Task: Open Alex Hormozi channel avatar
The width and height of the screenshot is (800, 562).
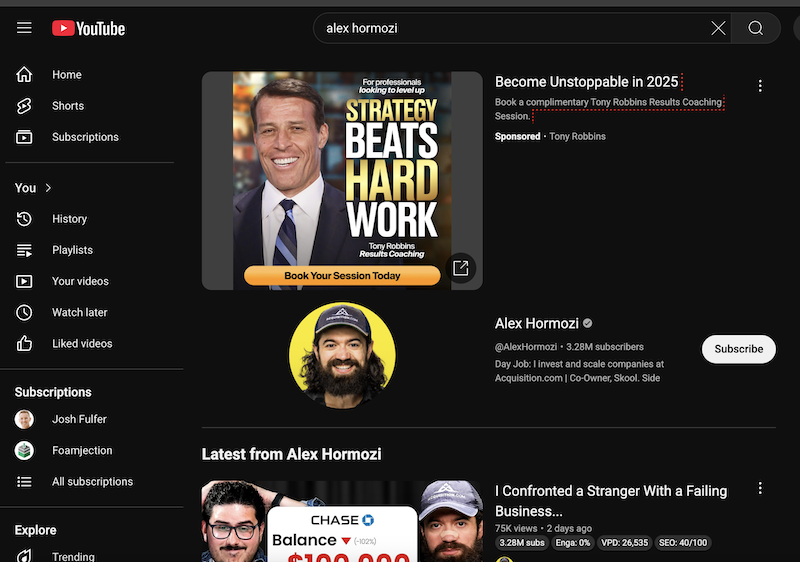Action: (x=342, y=355)
